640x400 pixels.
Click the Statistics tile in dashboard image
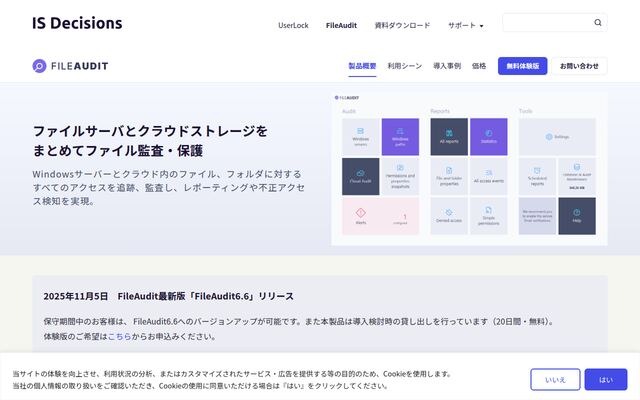[x=489, y=137]
